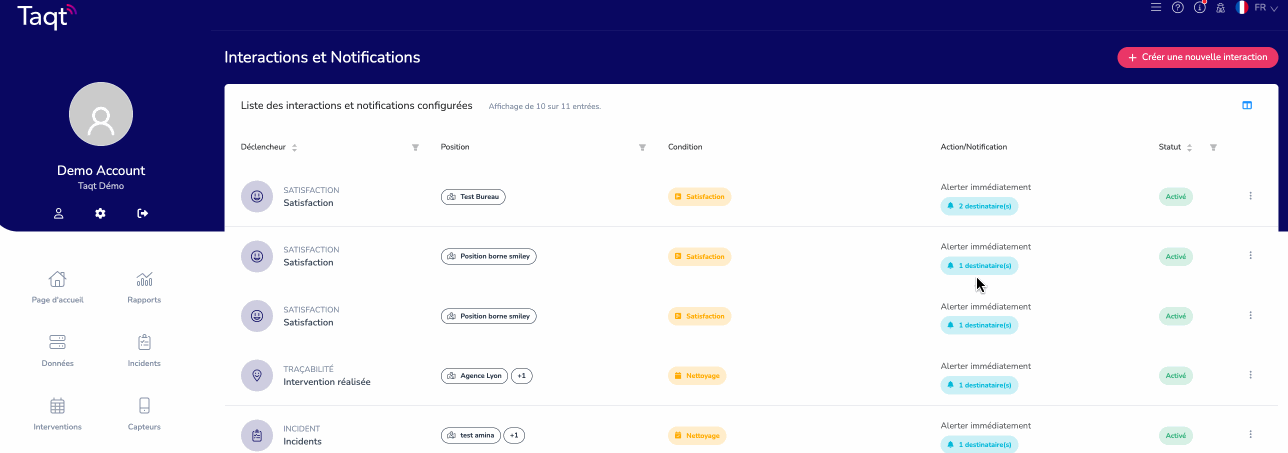Click the logout icon
Viewport: 1288px width, 453px height.
[x=143, y=213]
